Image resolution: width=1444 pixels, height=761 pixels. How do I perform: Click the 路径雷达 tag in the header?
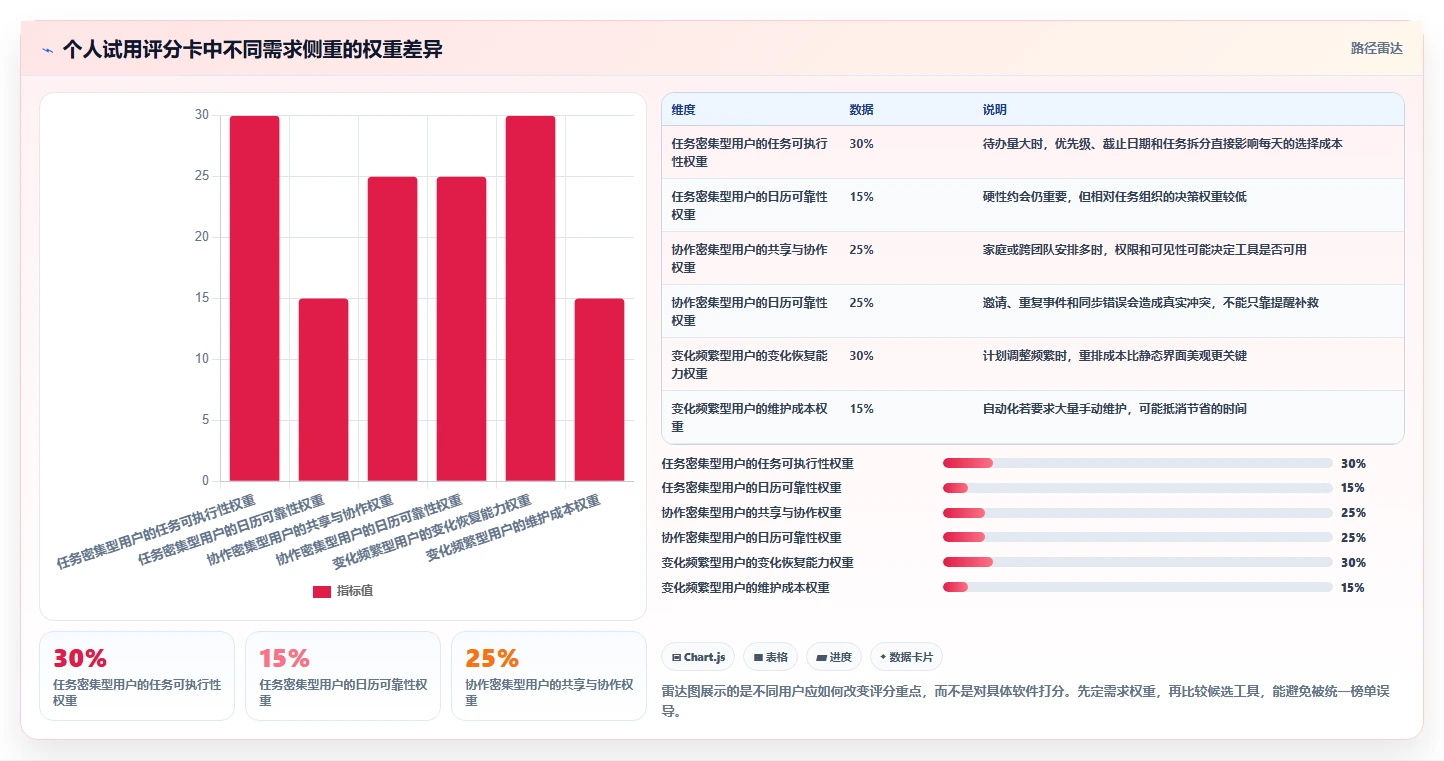(x=1376, y=48)
